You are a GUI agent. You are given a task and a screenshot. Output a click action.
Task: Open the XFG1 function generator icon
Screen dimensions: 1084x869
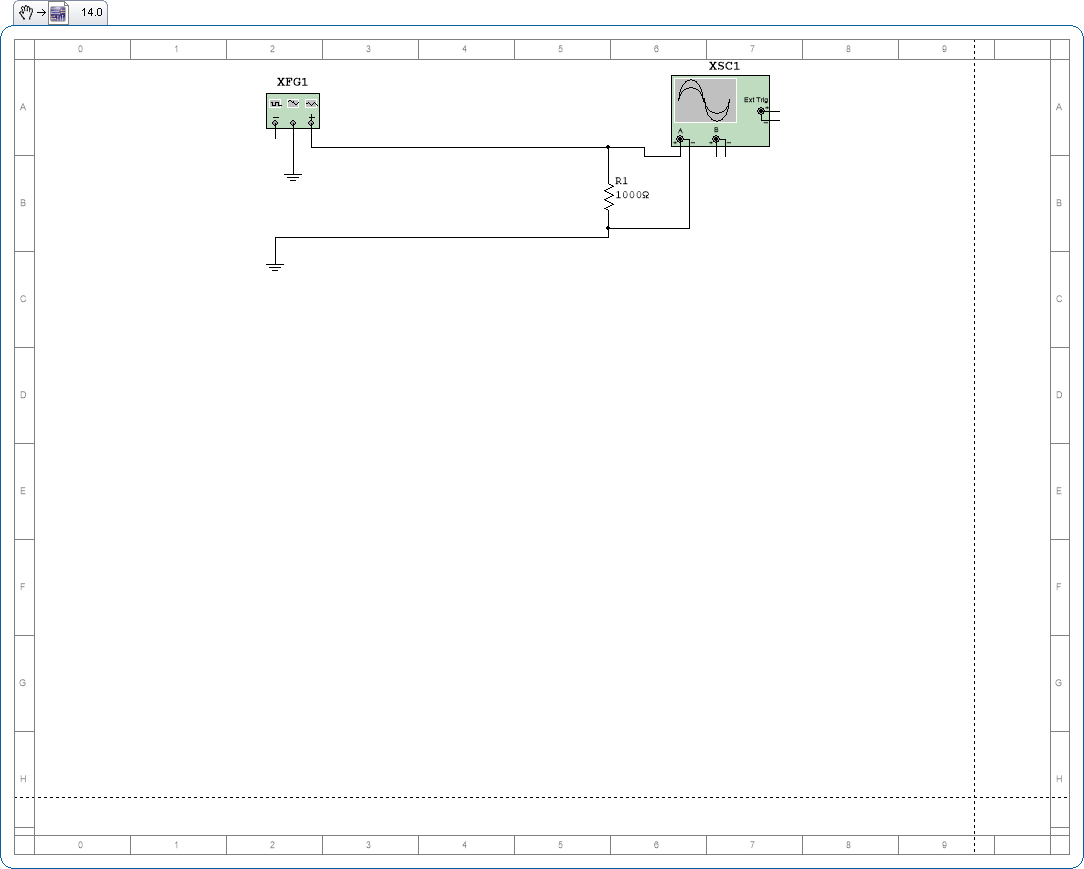(292, 110)
